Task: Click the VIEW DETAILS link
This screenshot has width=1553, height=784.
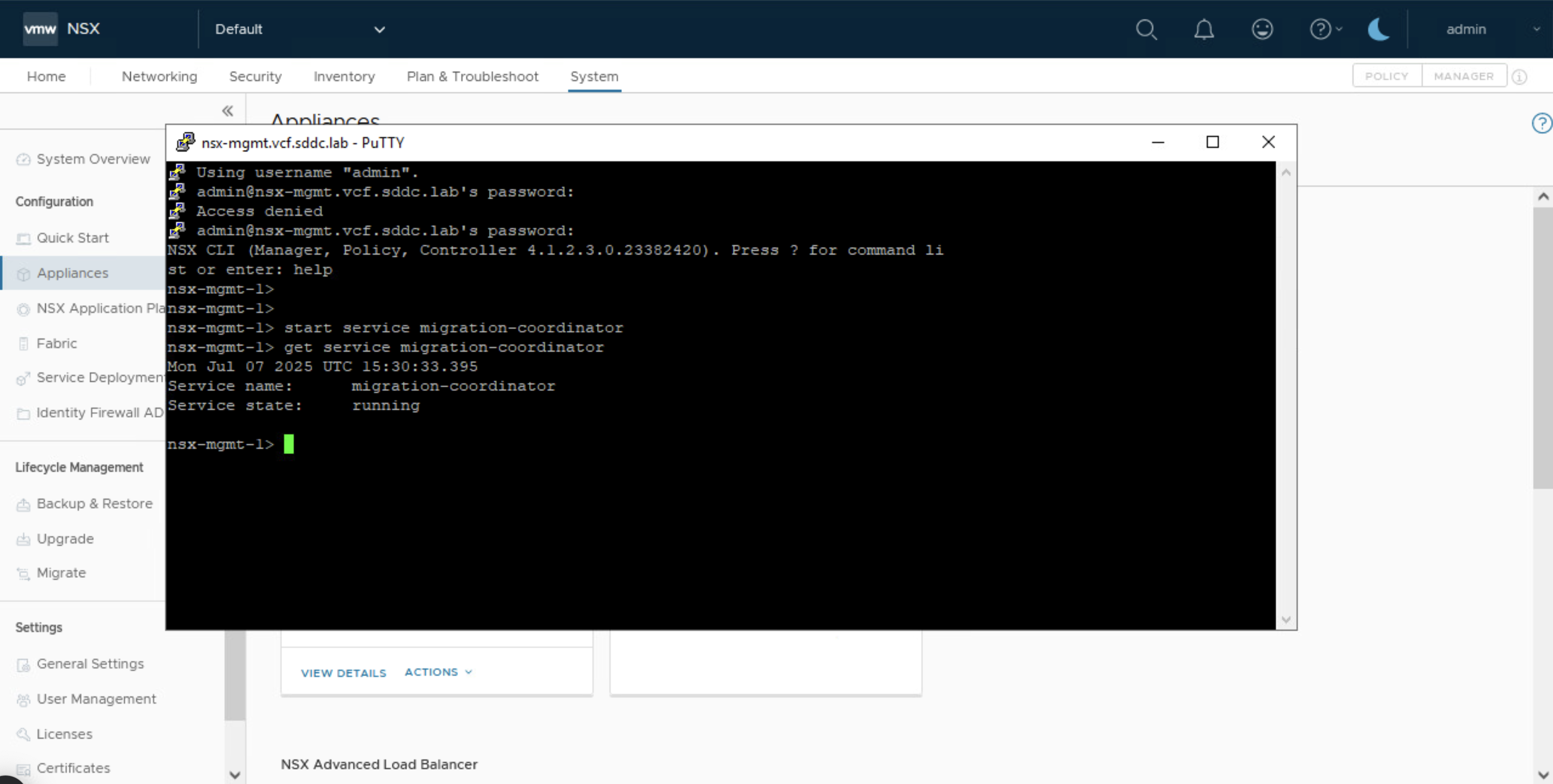Action: tap(343, 672)
